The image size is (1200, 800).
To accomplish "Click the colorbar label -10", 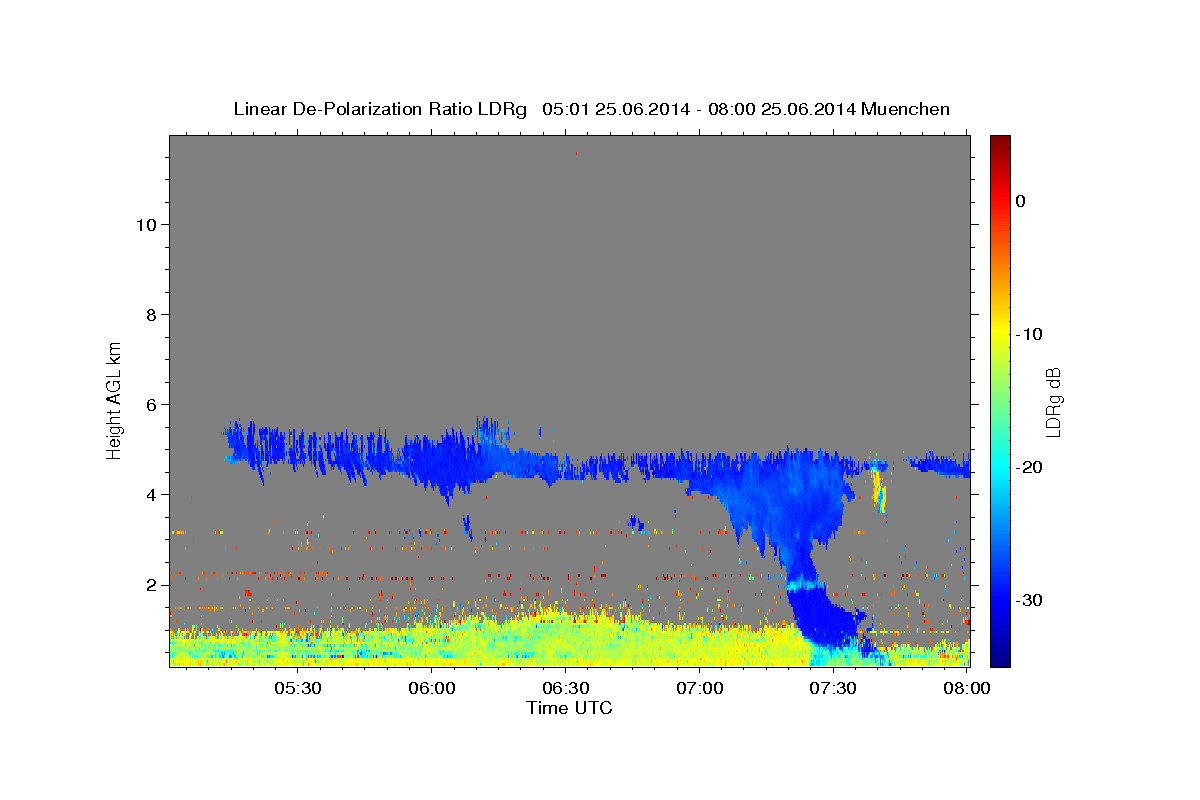I will [x=1030, y=334].
